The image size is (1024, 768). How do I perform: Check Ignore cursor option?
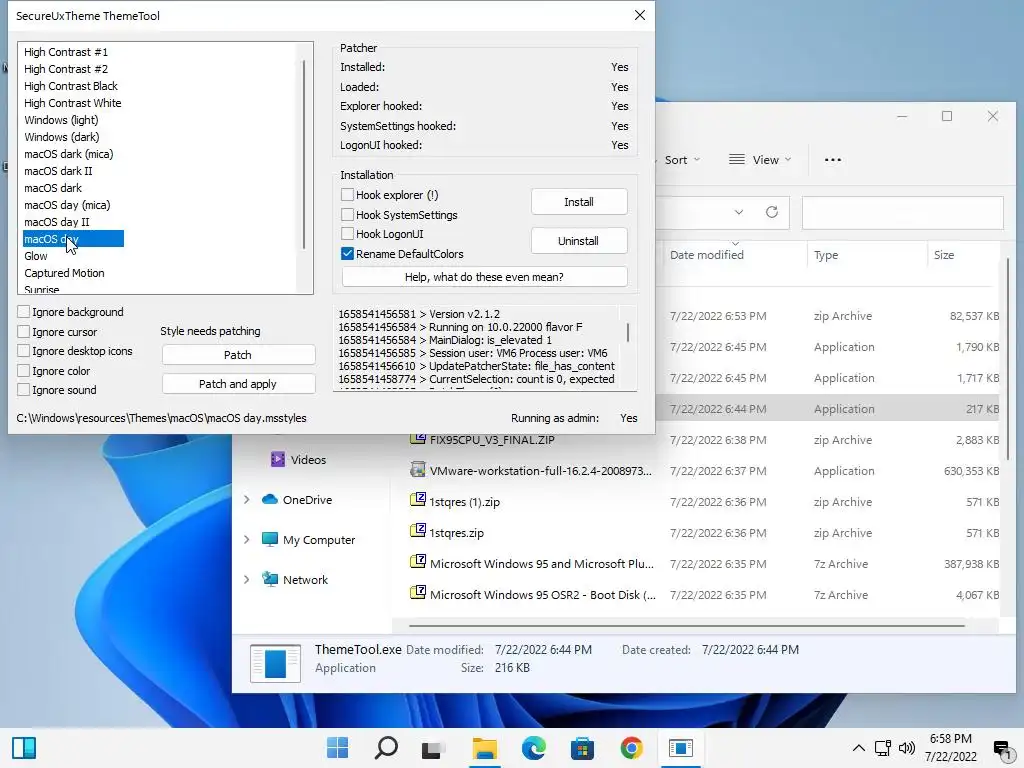pyautogui.click(x=24, y=331)
